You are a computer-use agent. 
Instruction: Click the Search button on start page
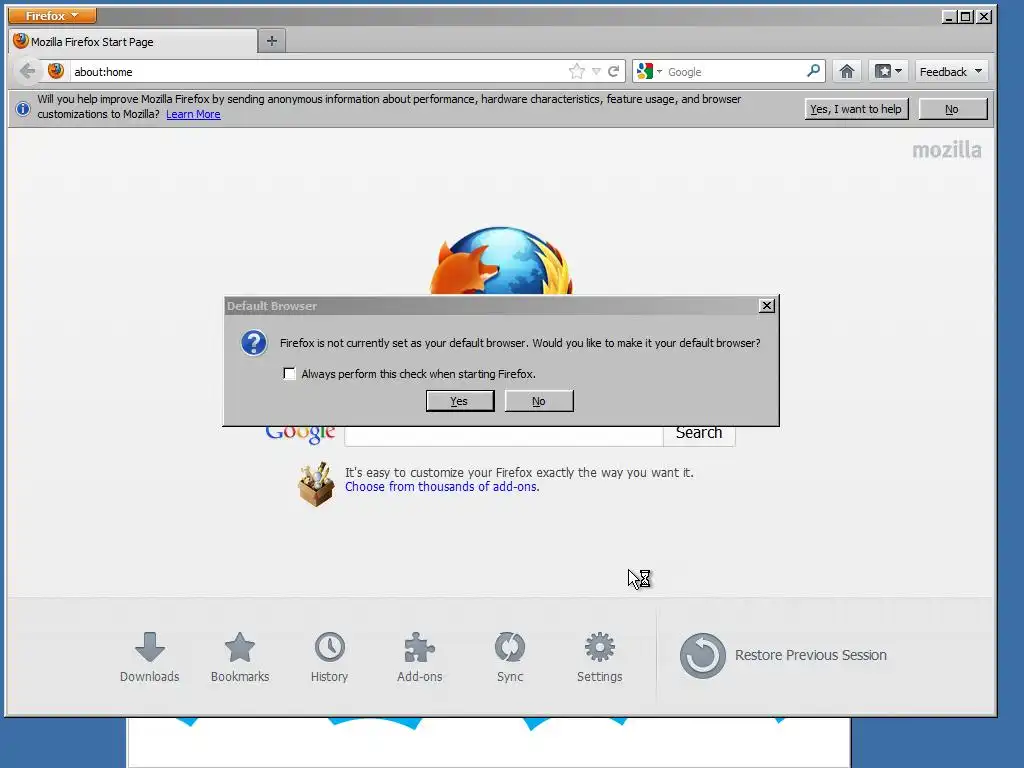[x=699, y=435]
